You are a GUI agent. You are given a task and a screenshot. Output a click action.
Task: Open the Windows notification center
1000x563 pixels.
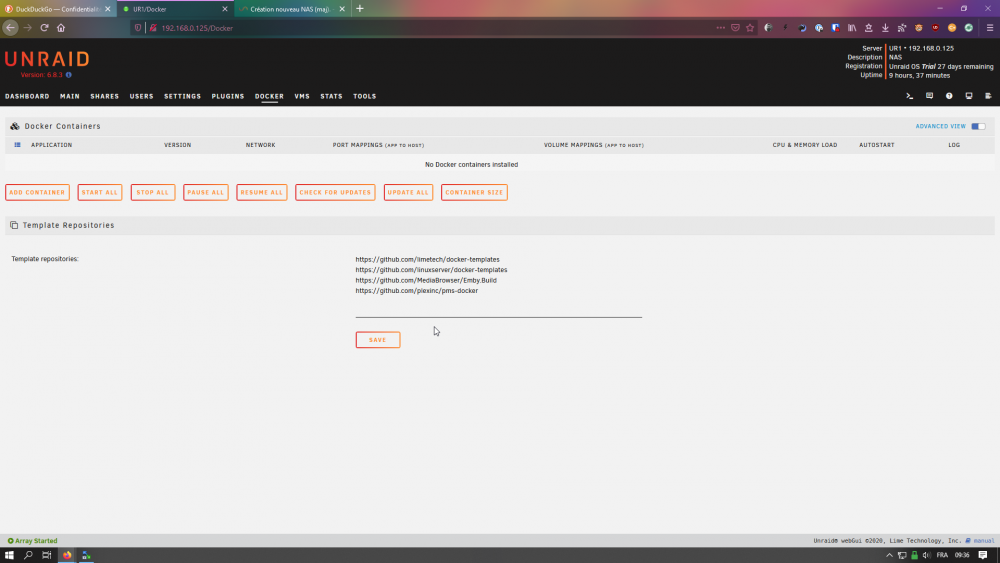(983, 555)
